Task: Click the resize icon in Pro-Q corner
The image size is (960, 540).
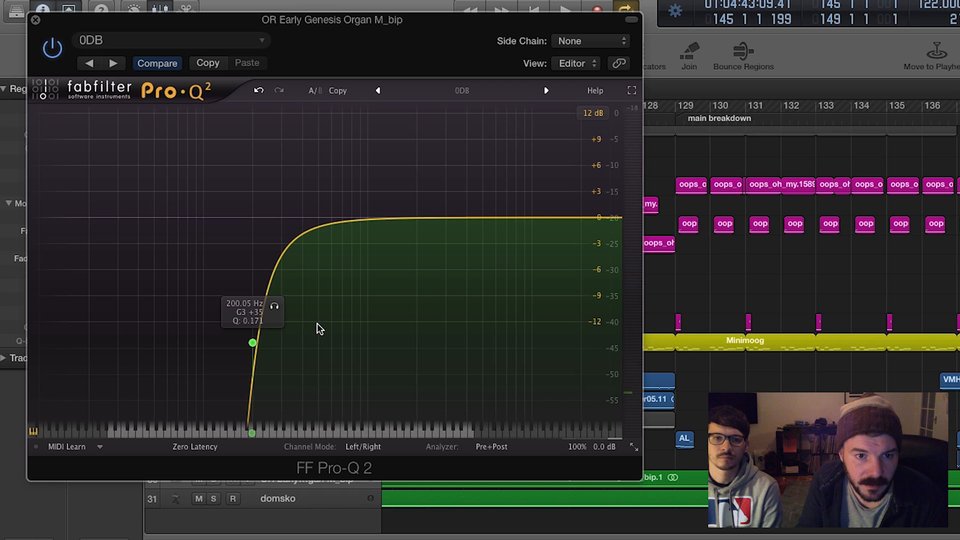Action: [x=634, y=448]
